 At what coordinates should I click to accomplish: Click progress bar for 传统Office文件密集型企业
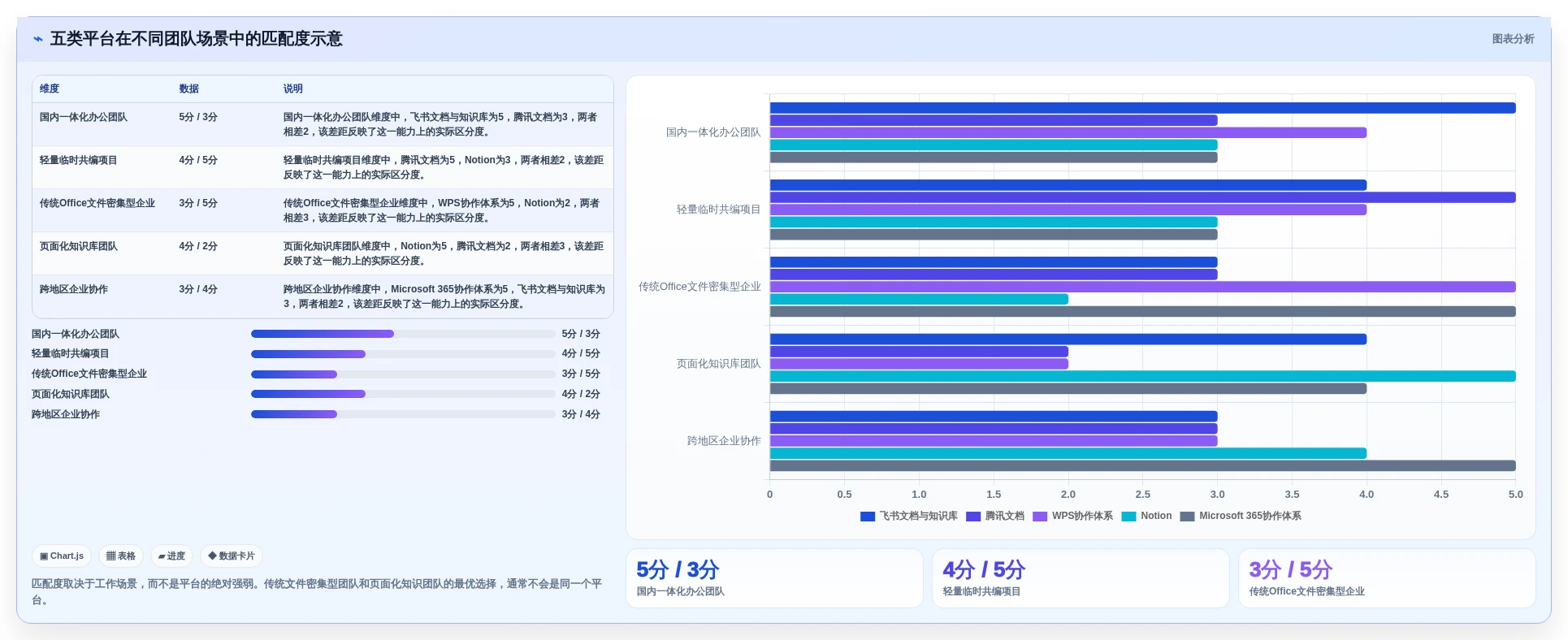tap(403, 374)
